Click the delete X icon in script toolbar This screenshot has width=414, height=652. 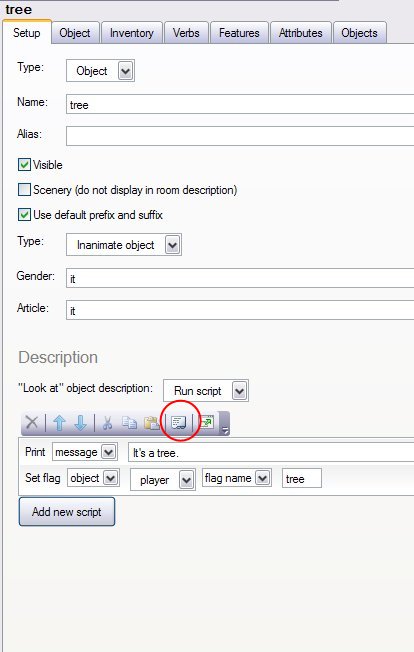click(32, 423)
